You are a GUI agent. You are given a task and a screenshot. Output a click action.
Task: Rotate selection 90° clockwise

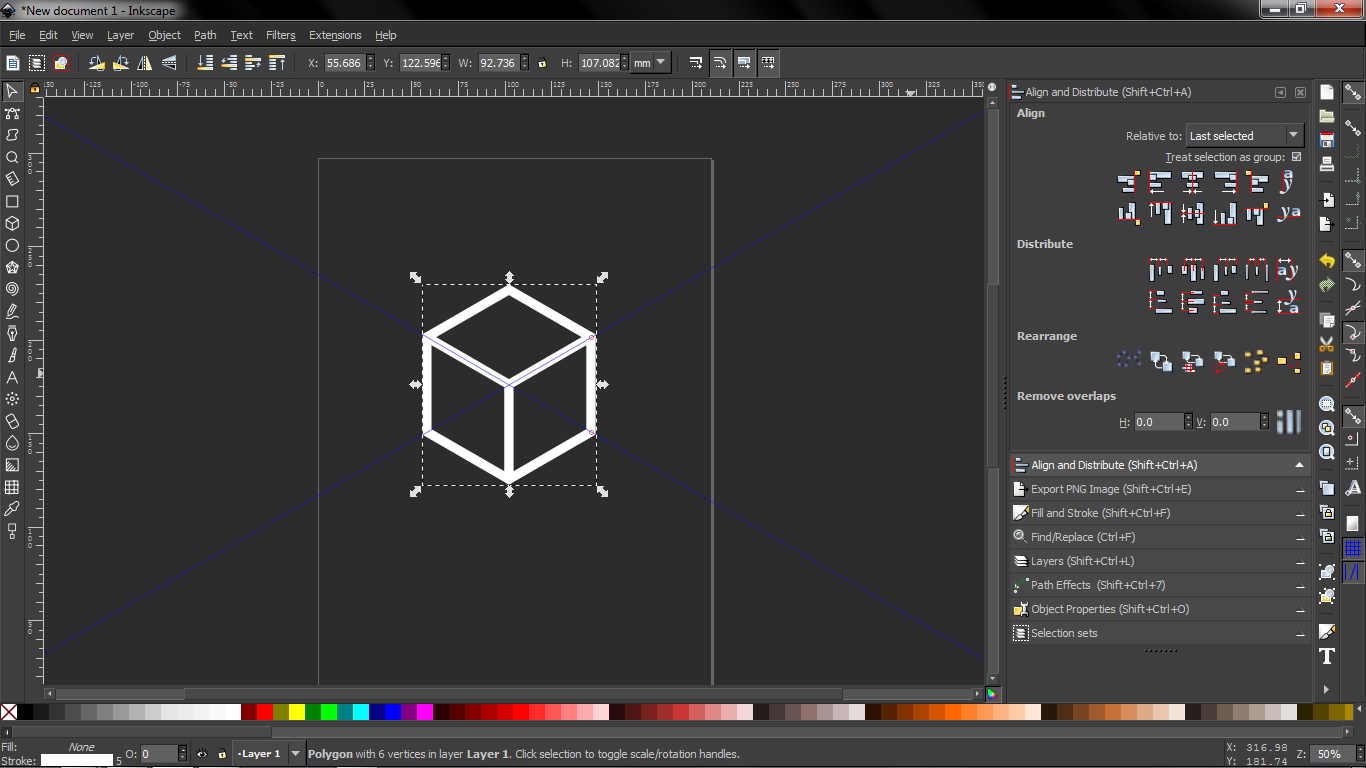120,62
